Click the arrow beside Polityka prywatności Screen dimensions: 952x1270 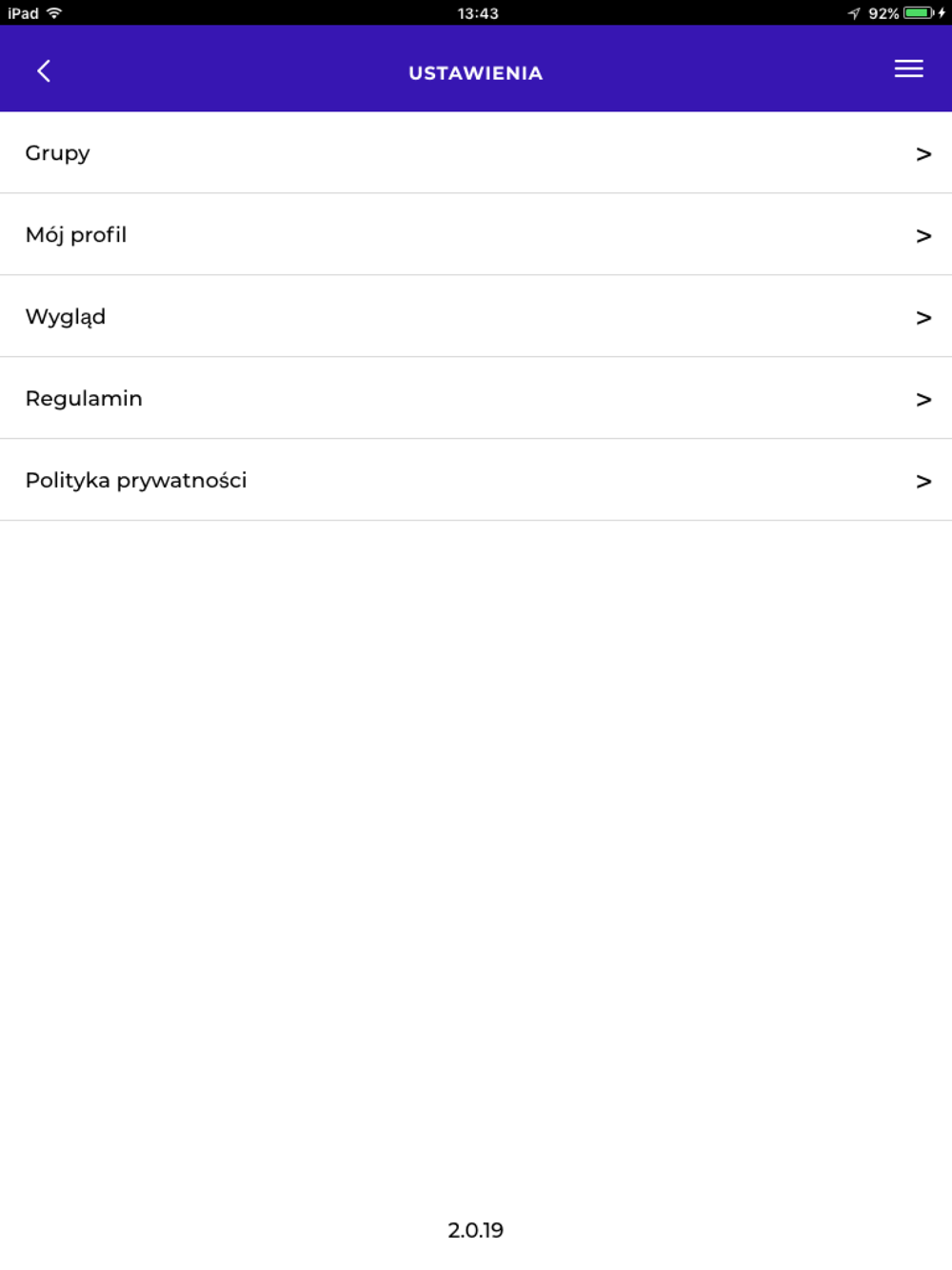point(922,482)
